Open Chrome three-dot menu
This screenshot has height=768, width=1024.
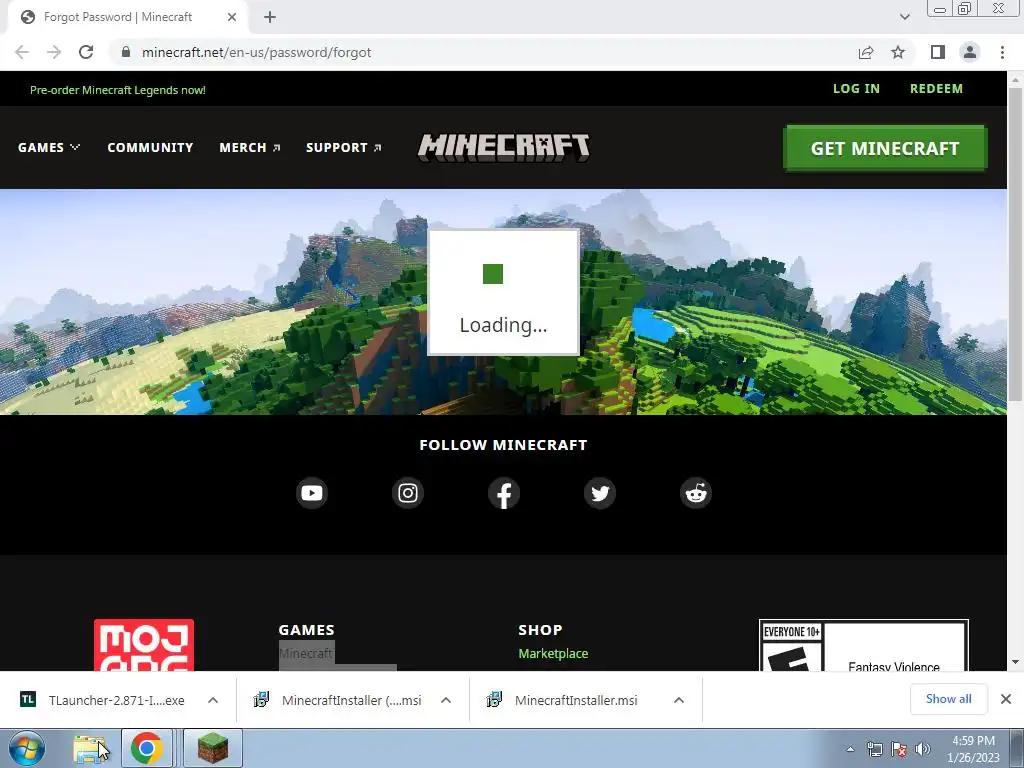click(x=1002, y=52)
